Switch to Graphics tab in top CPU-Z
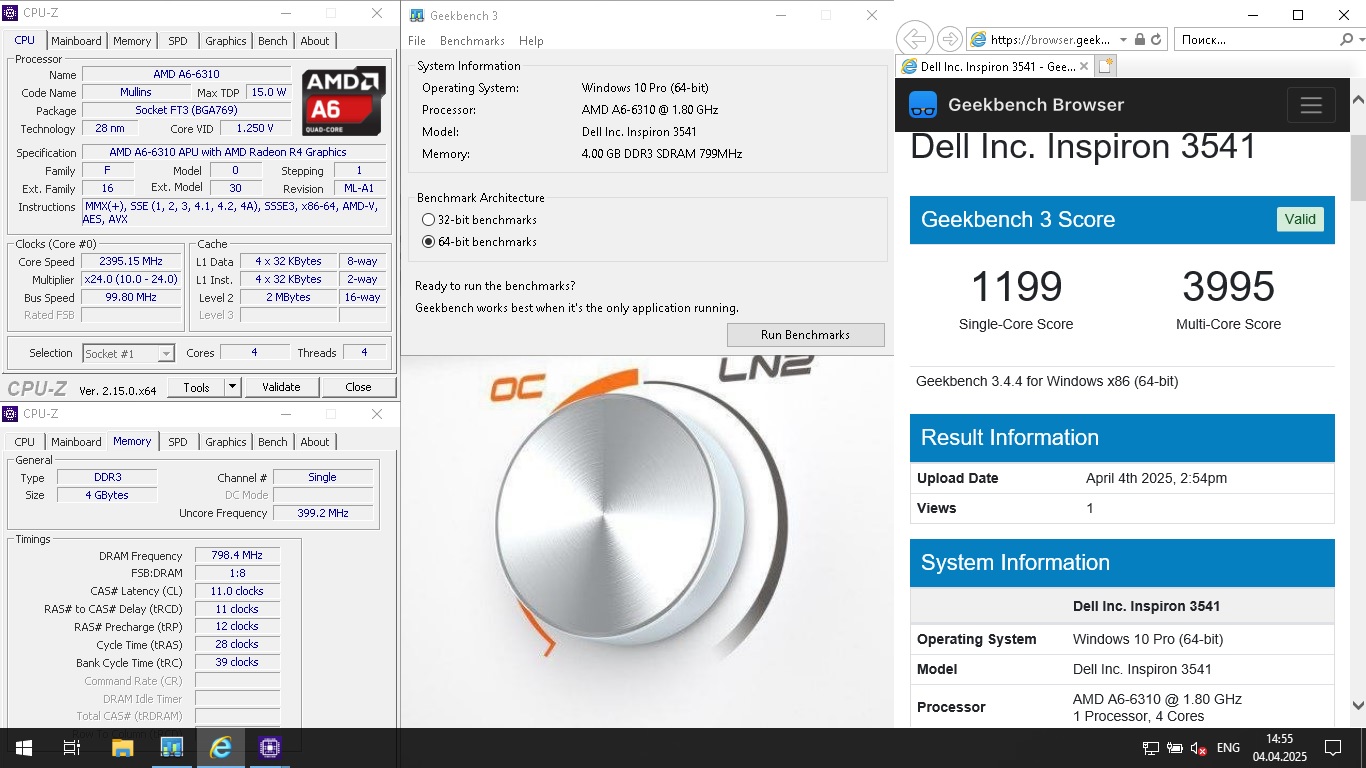1366x768 pixels. click(x=225, y=41)
